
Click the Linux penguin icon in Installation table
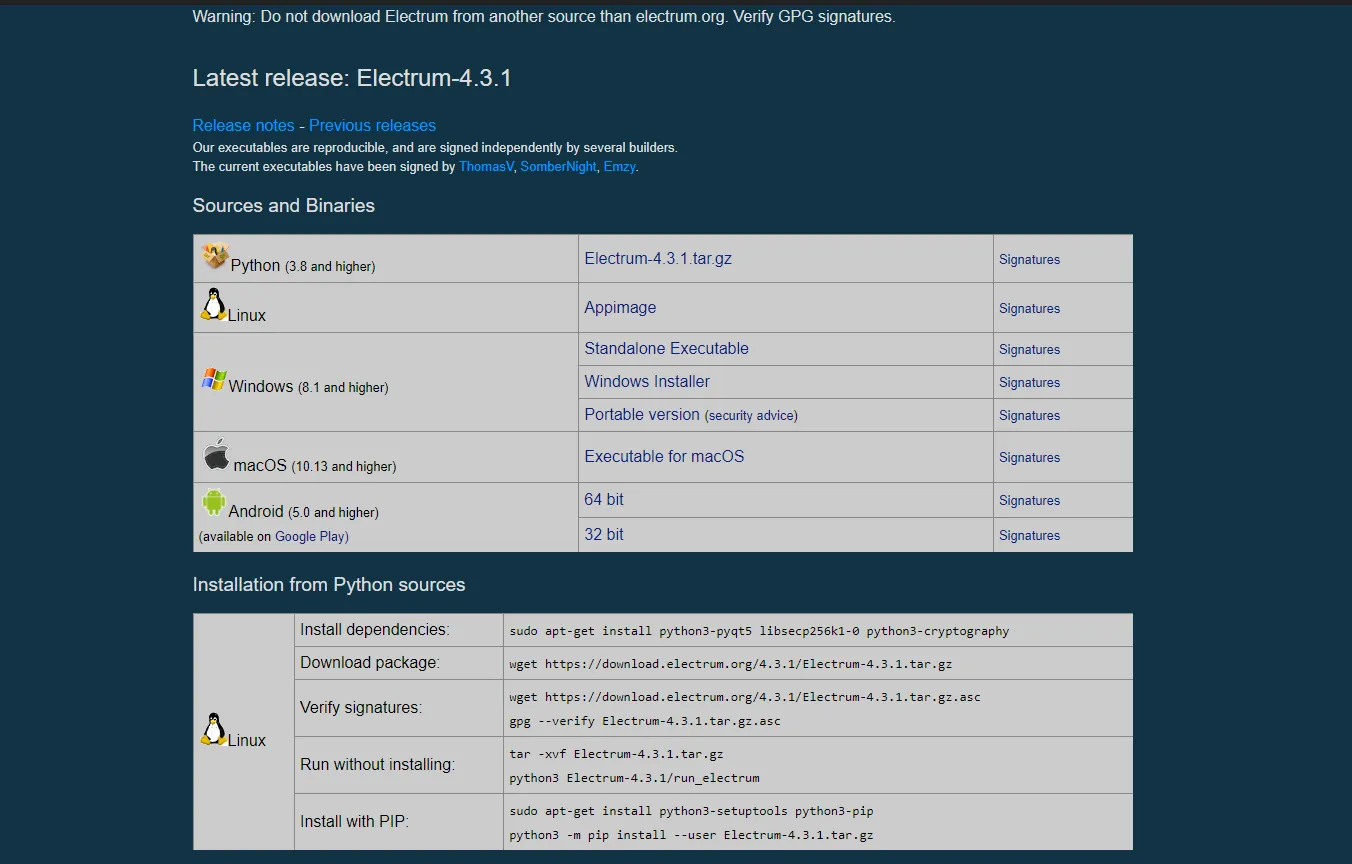click(x=213, y=729)
